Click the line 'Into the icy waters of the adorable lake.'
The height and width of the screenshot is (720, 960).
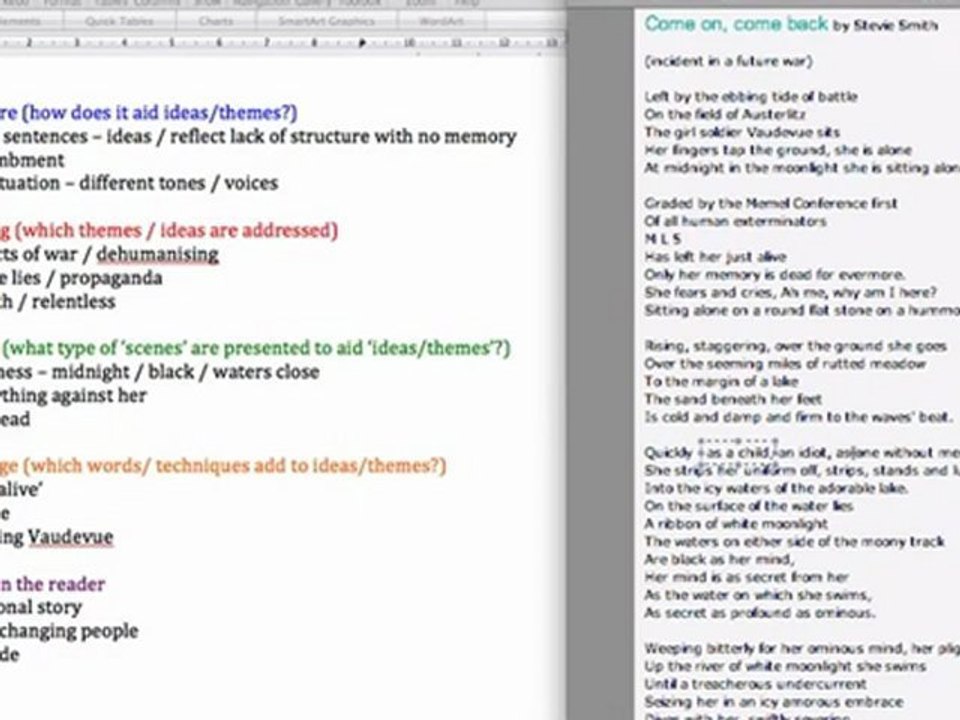[x=776, y=489]
